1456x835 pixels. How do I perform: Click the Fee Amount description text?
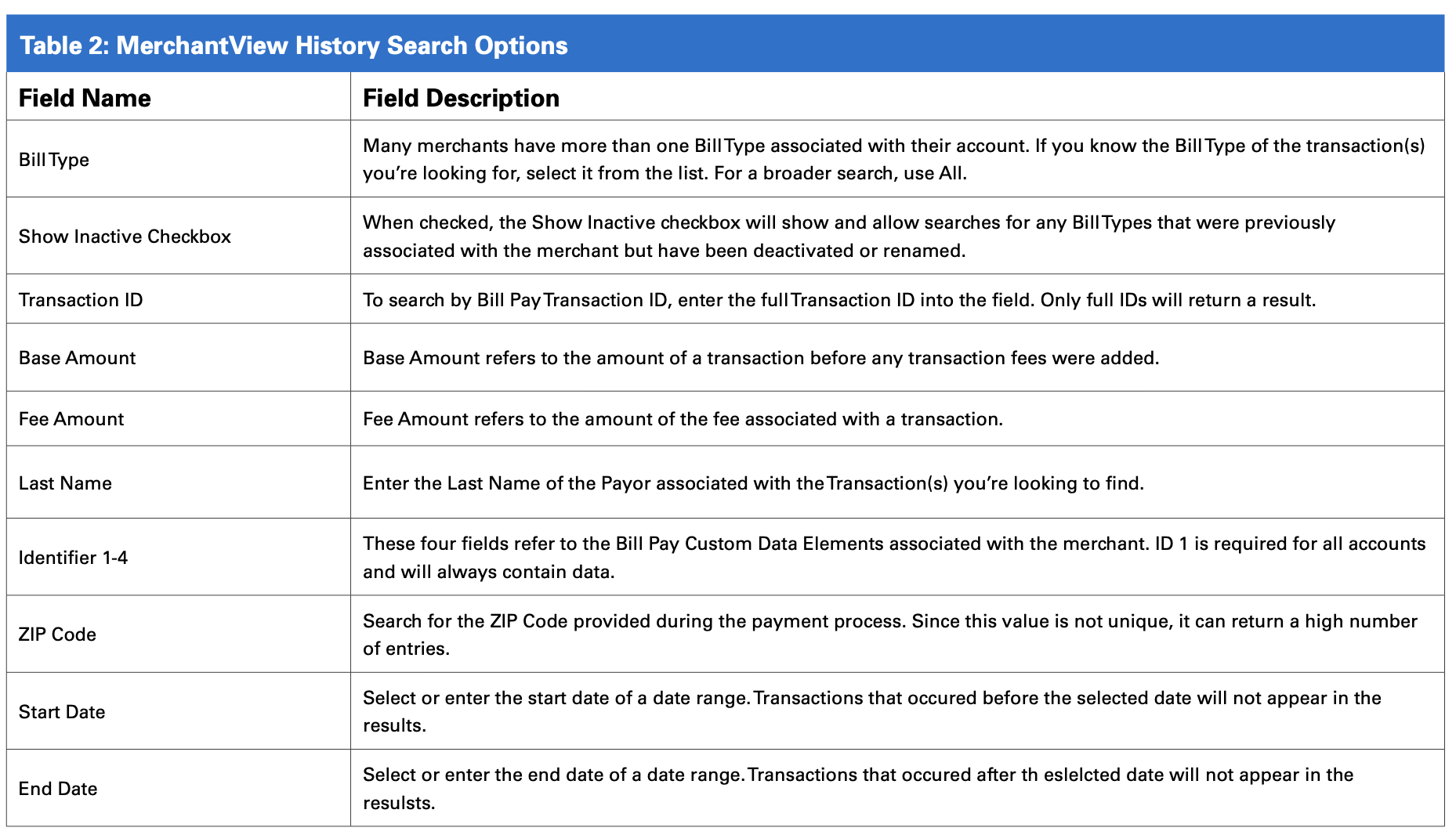point(683,419)
